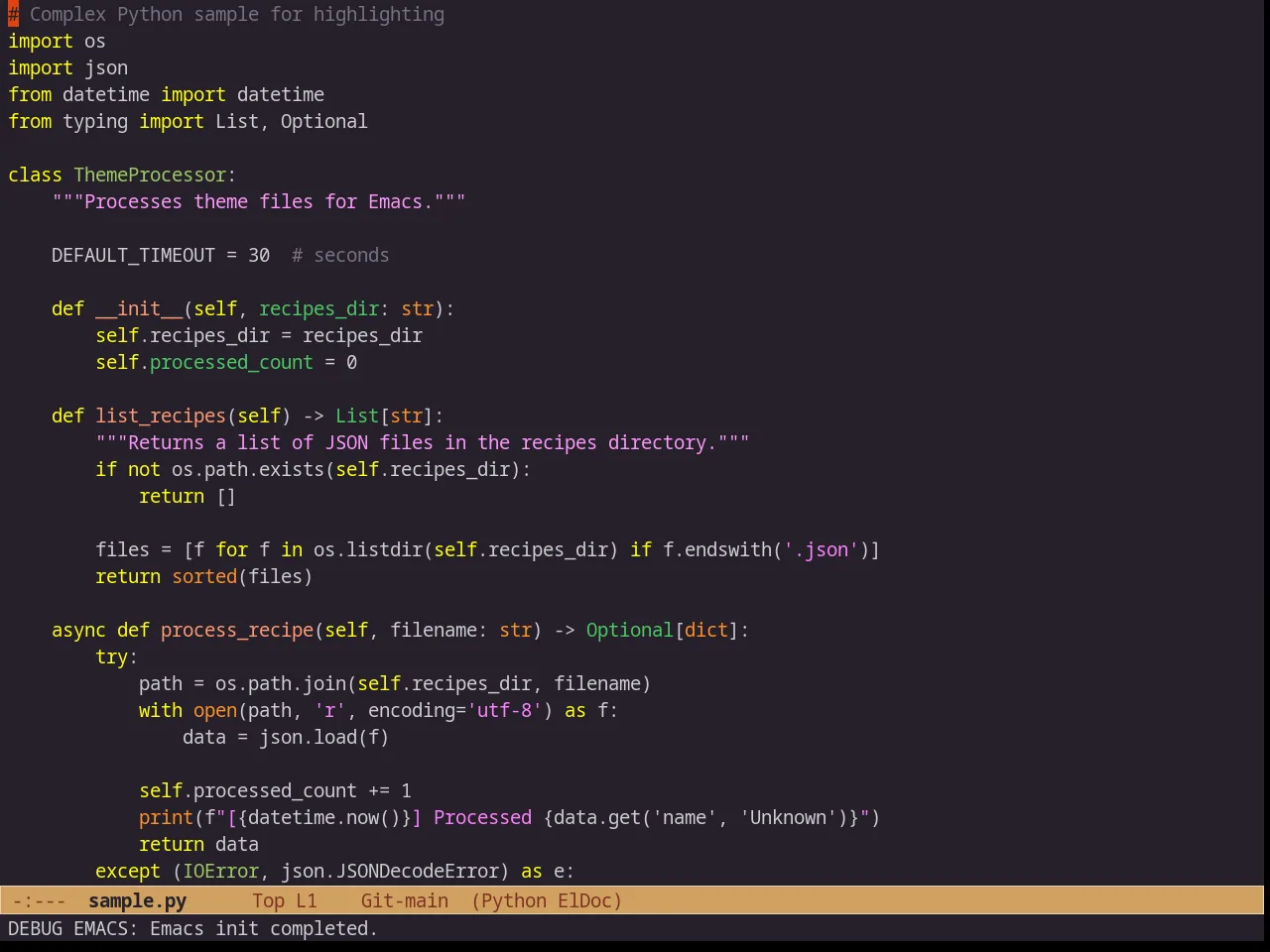Click the Python major mode label
This screenshot has width=1270, height=952.
(514, 900)
